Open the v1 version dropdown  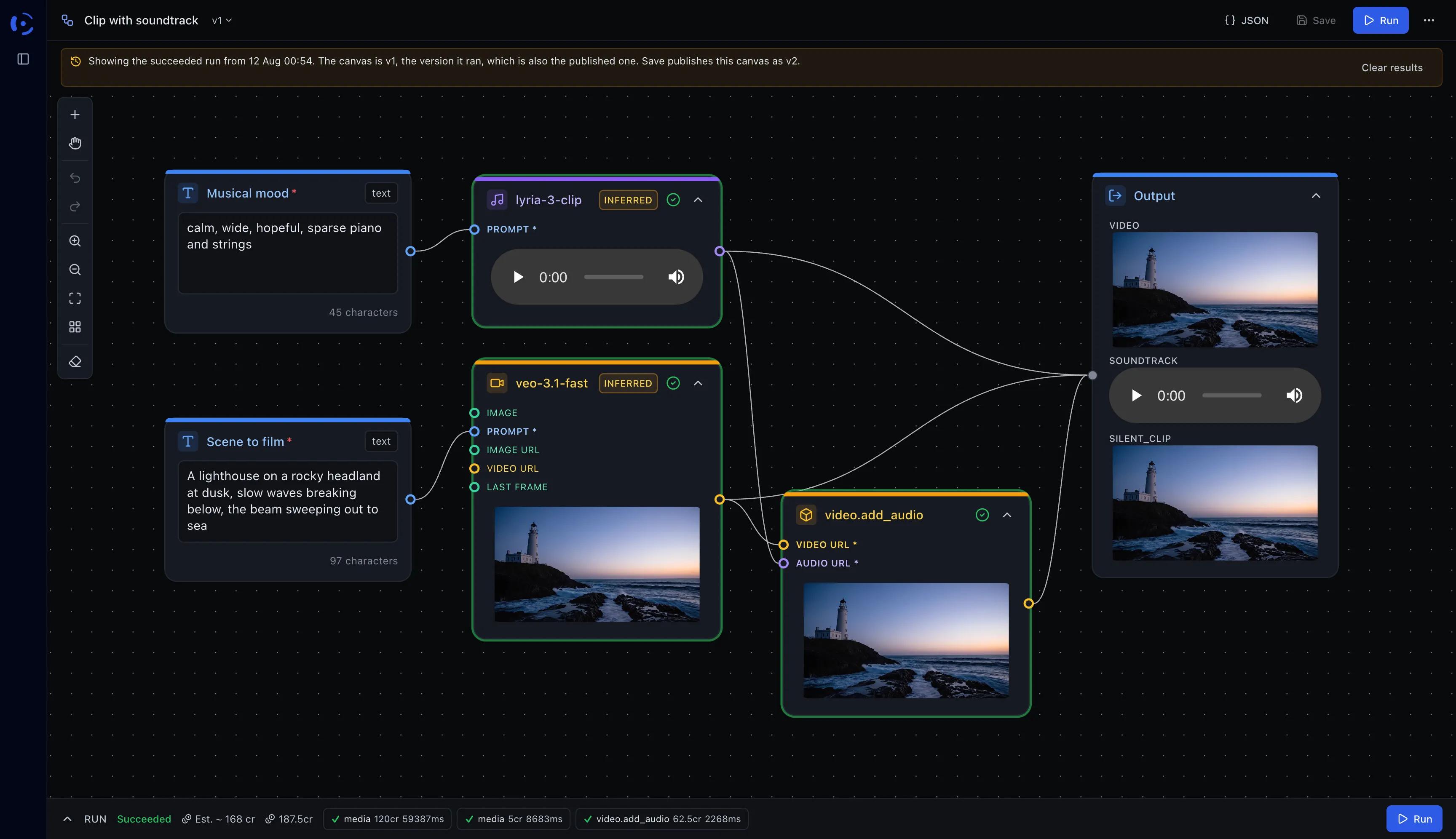pyautogui.click(x=222, y=20)
